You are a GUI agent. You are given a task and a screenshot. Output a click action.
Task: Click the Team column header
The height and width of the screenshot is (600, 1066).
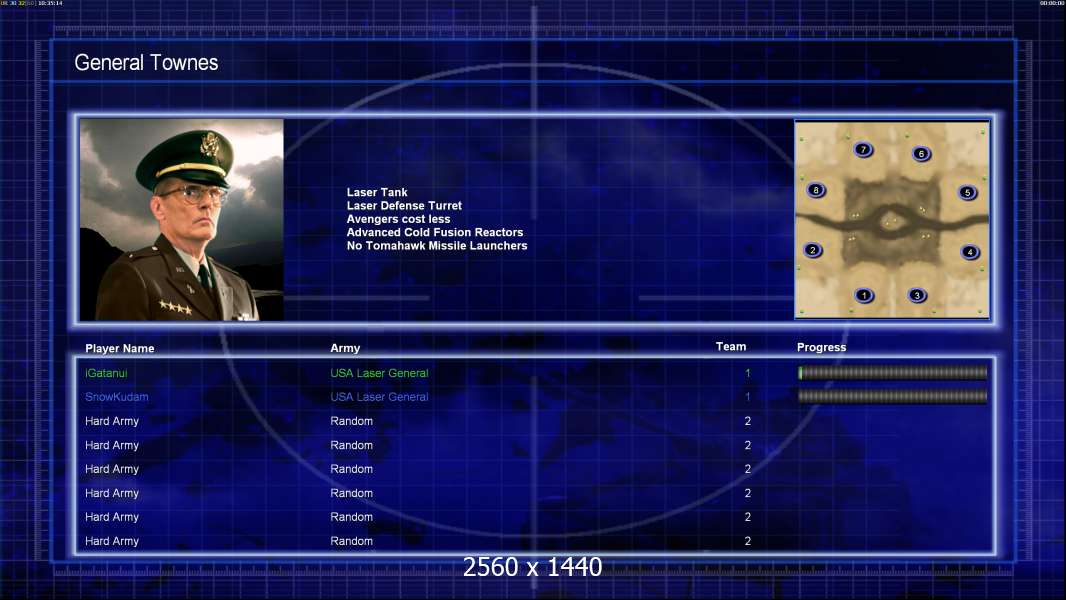coord(731,347)
